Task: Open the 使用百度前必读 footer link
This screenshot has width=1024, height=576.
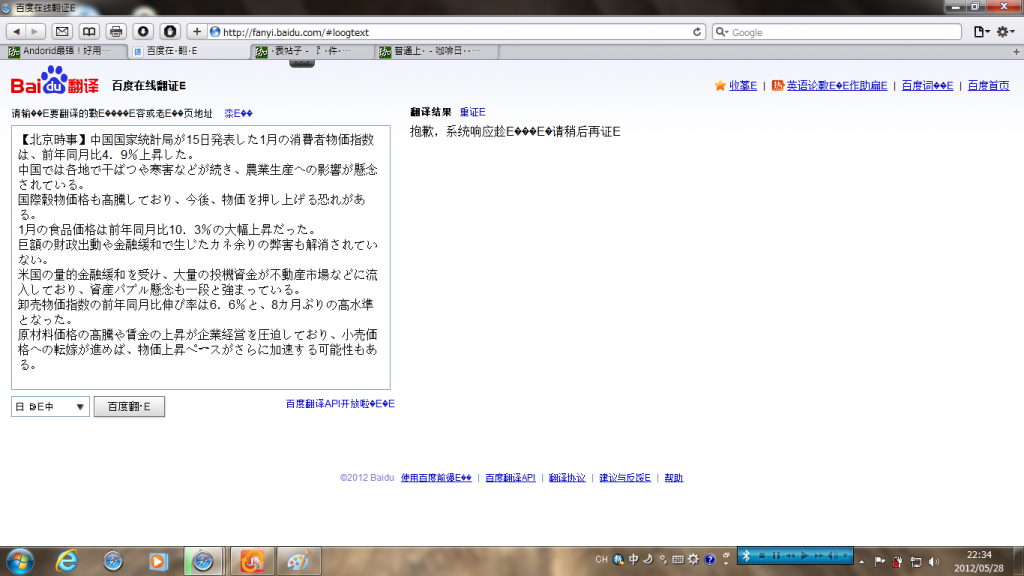Action: coord(436,477)
